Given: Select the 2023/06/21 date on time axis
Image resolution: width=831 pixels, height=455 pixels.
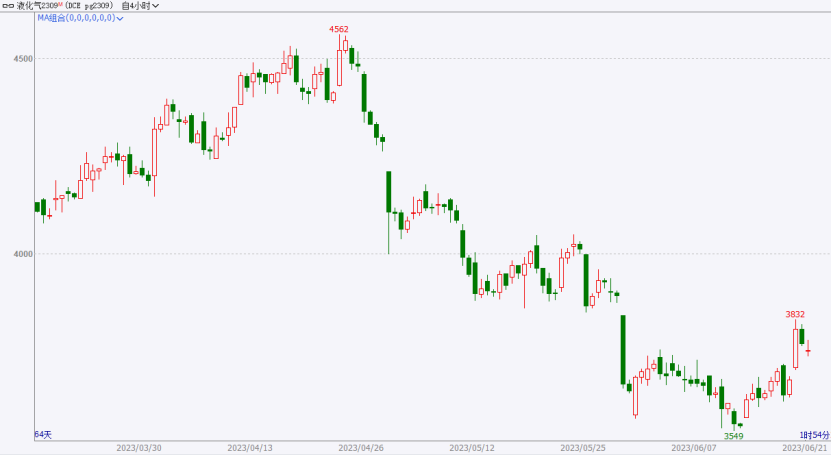Looking at the screenshot, I should (x=804, y=448).
